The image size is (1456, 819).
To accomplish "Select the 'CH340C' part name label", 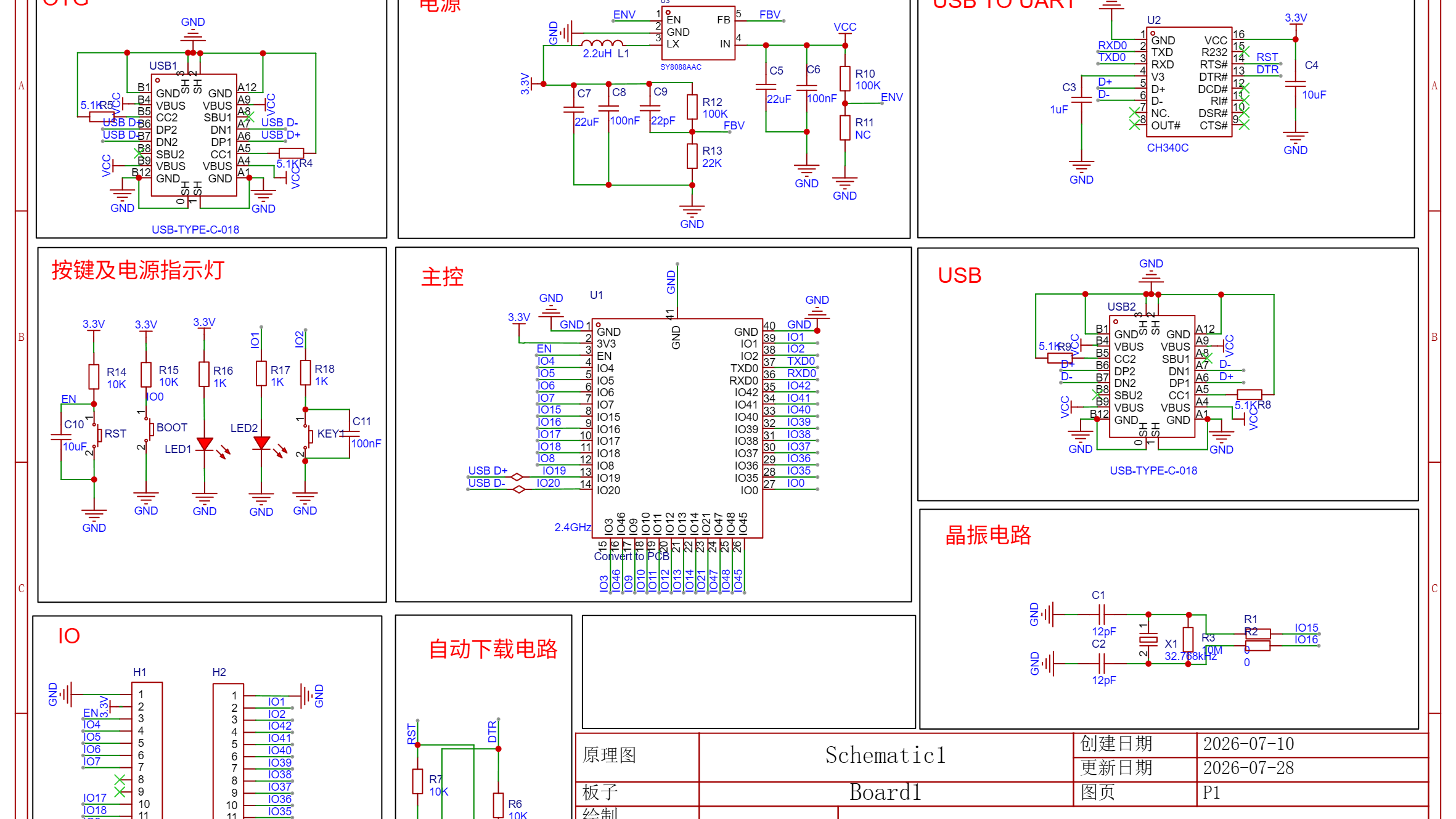I will pyautogui.click(x=1168, y=148).
